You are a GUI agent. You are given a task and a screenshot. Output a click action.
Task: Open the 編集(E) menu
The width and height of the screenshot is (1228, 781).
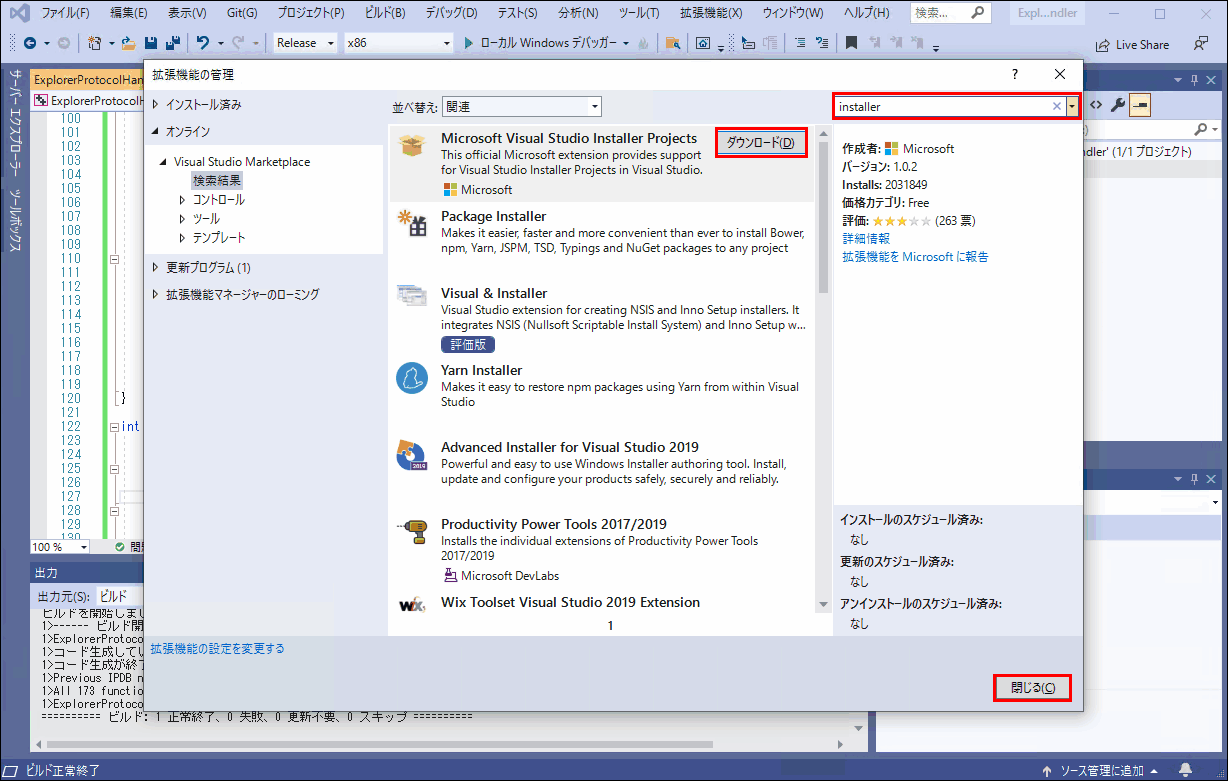tap(129, 14)
